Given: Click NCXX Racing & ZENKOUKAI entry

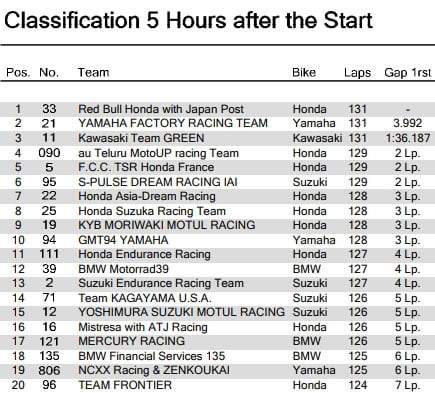Looking at the screenshot, I should [x=154, y=370].
